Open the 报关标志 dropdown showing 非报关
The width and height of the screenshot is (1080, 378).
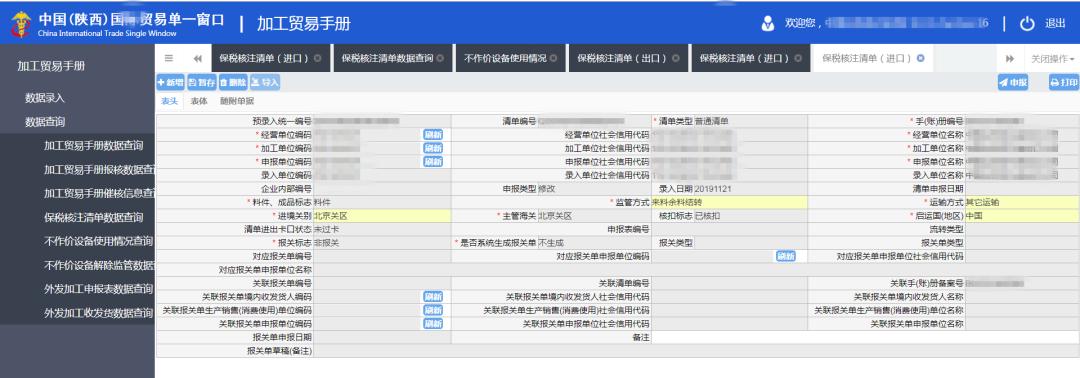click(x=382, y=243)
